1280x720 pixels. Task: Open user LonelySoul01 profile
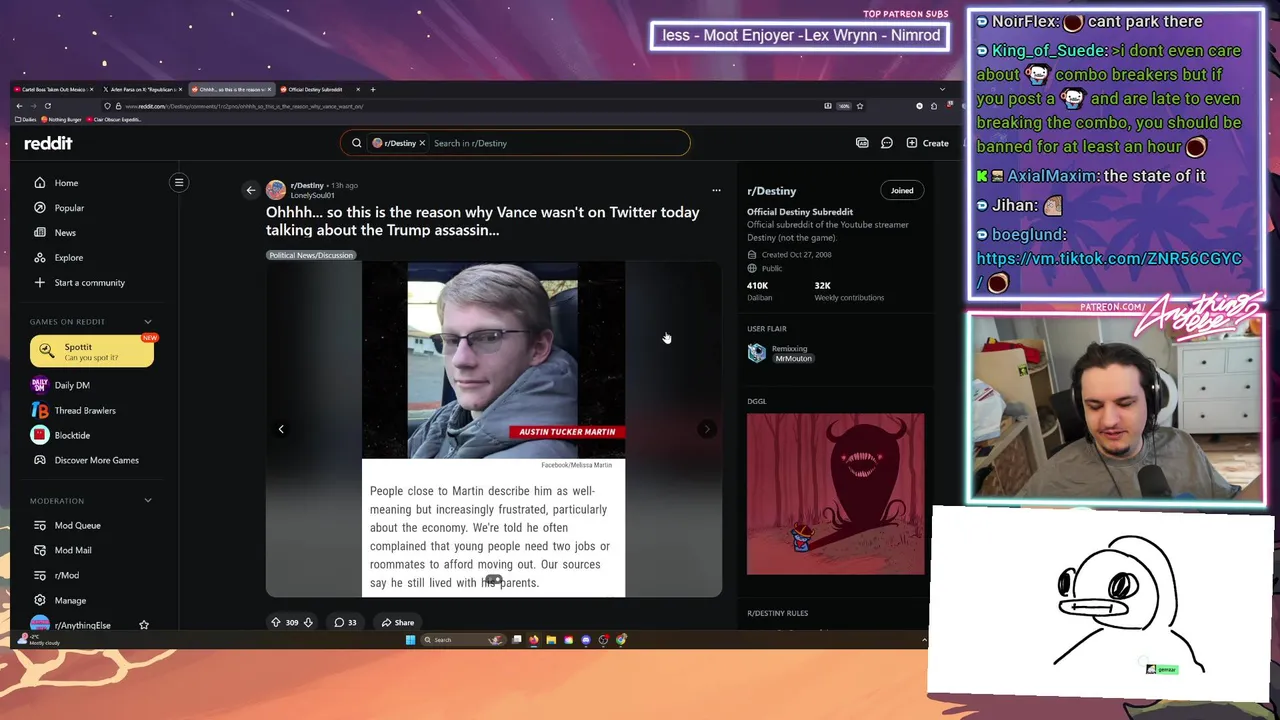coord(312,195)
